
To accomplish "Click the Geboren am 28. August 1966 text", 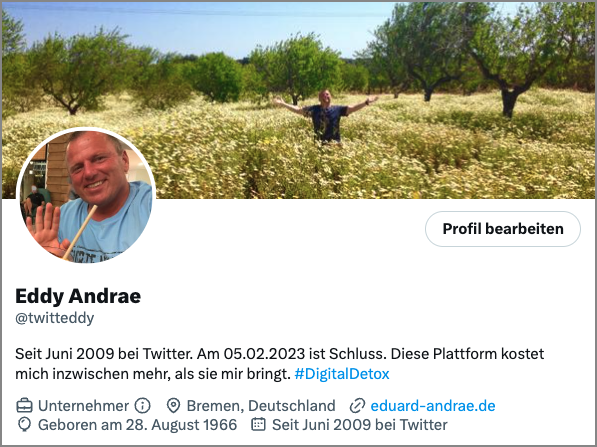I will [137, 425].
